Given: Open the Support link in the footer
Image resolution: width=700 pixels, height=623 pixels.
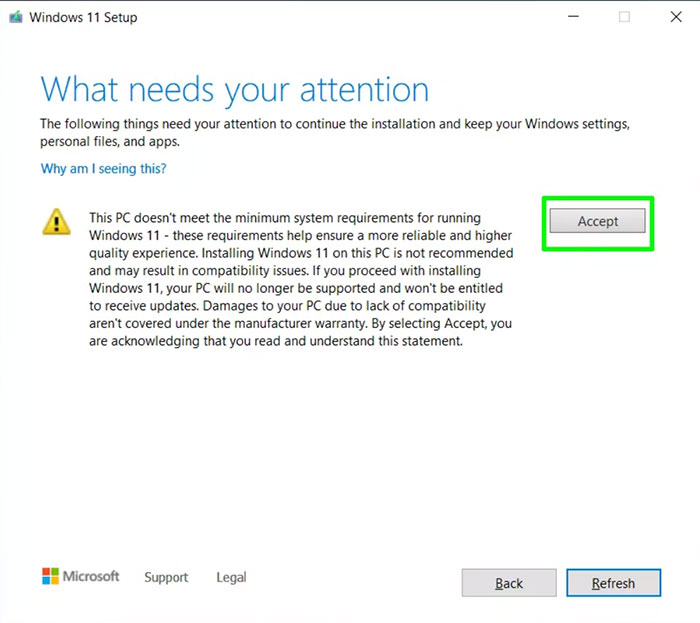Looking at the screenshot, I should point(166,577).
